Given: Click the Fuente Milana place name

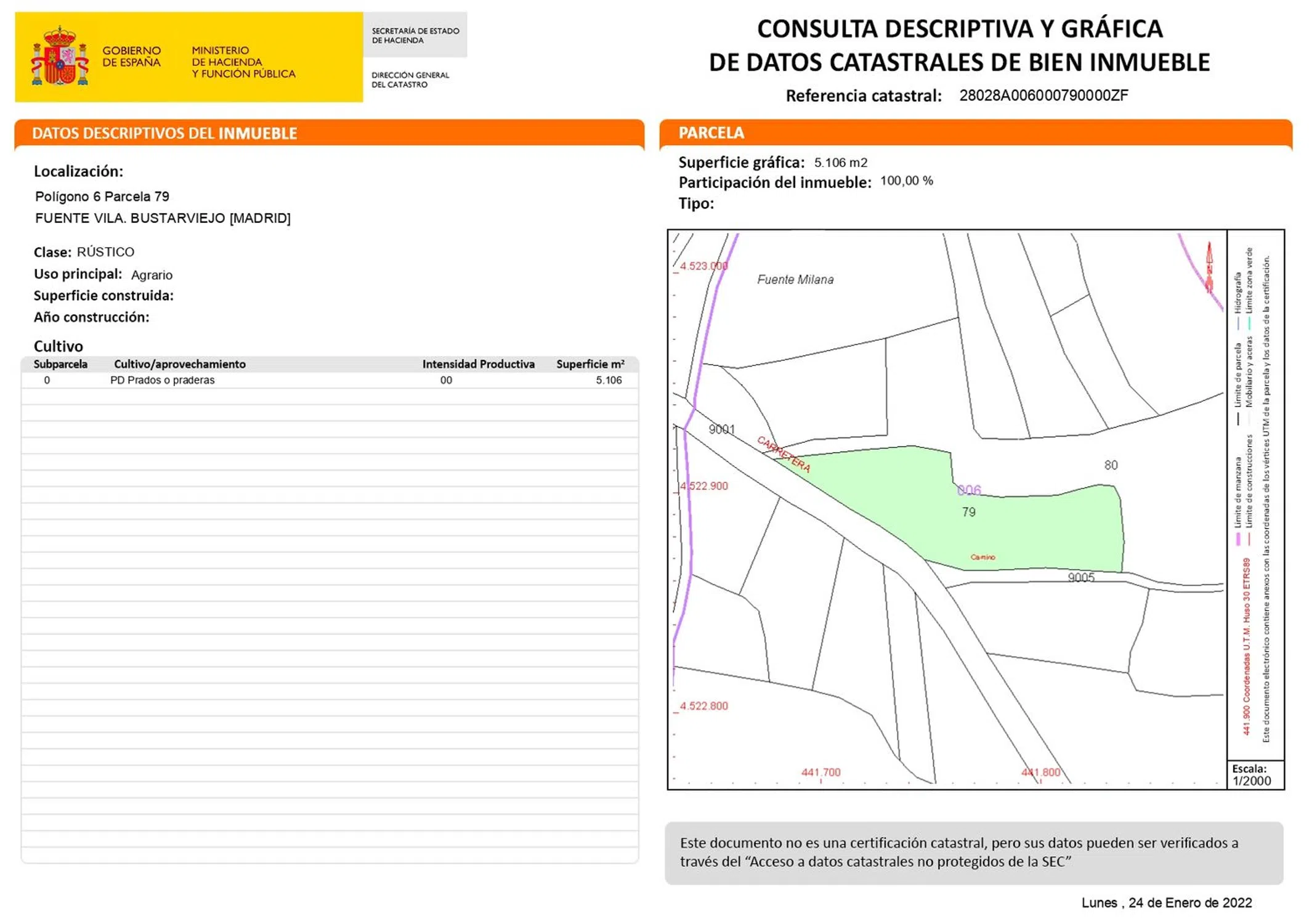Looking at the screenshot, I should [795, 280].
